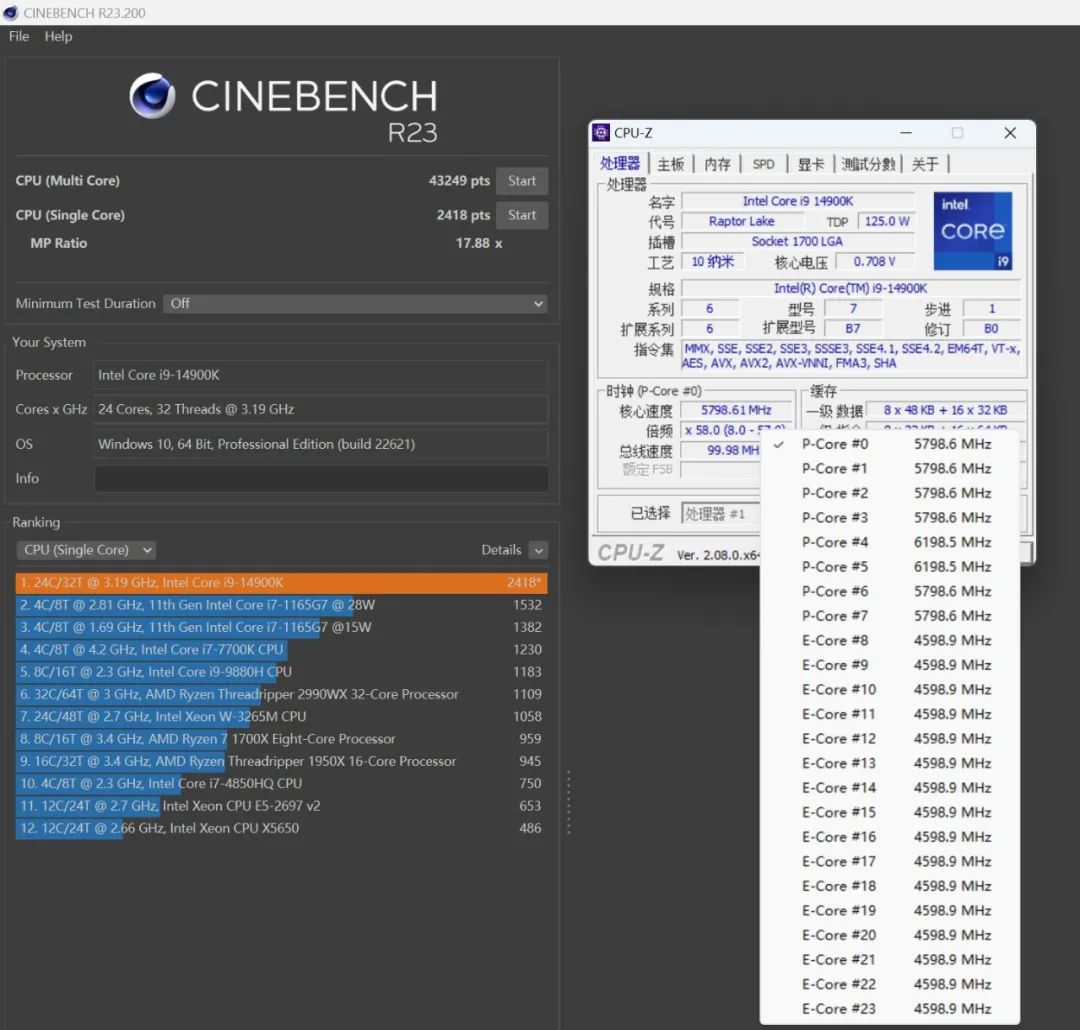Image resolution: width=1080 pixels, height=1030 pixels.
Task: Open the 处理器 #1 selection dropdown
Action: click(721, 513)
